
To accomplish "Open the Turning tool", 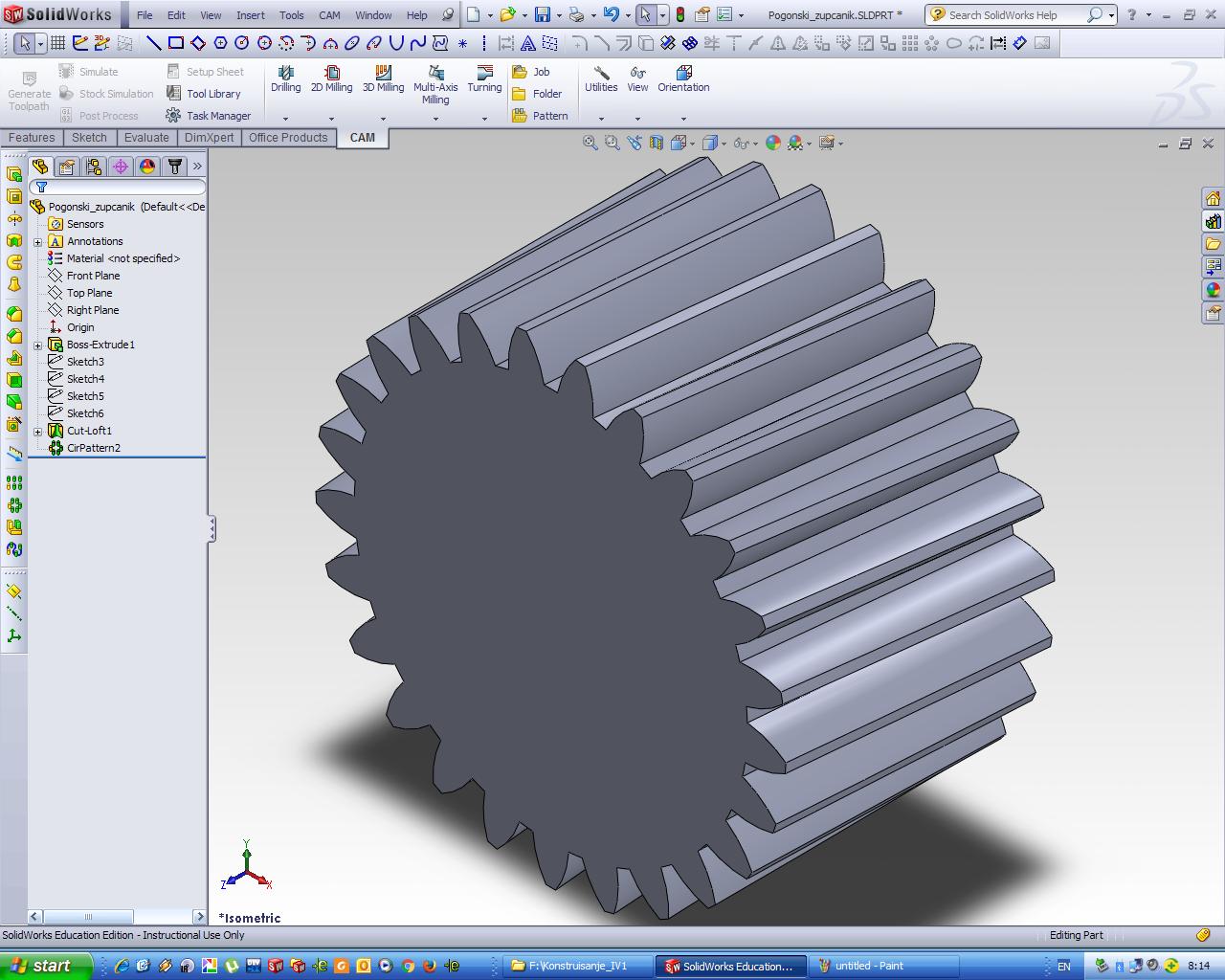I will tap(484, 79).
